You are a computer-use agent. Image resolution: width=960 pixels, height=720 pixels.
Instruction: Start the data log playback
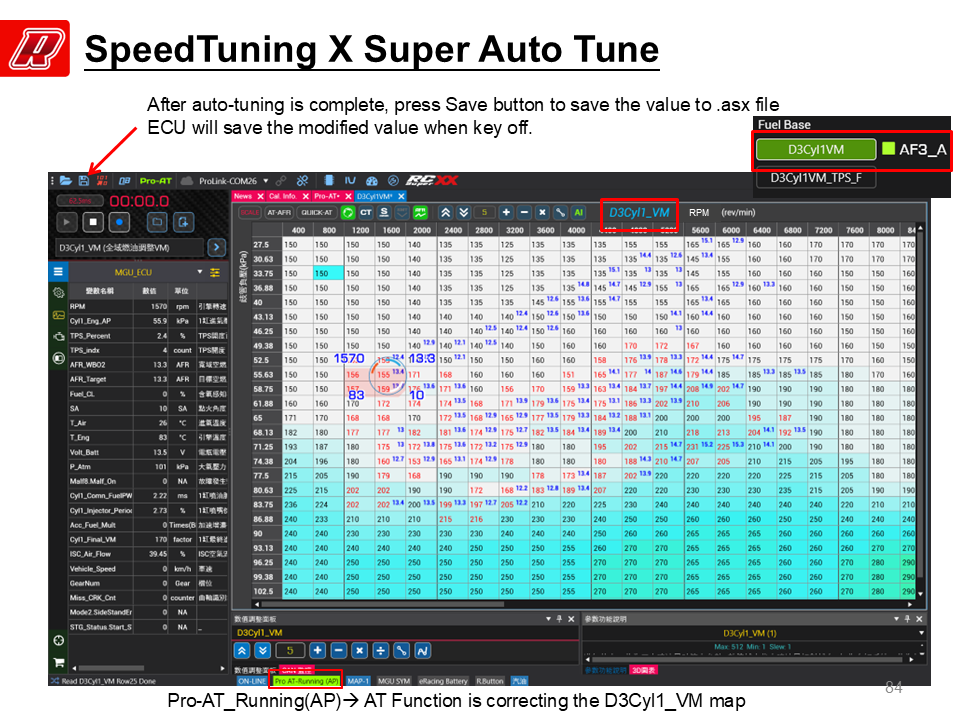pos(67,222)
